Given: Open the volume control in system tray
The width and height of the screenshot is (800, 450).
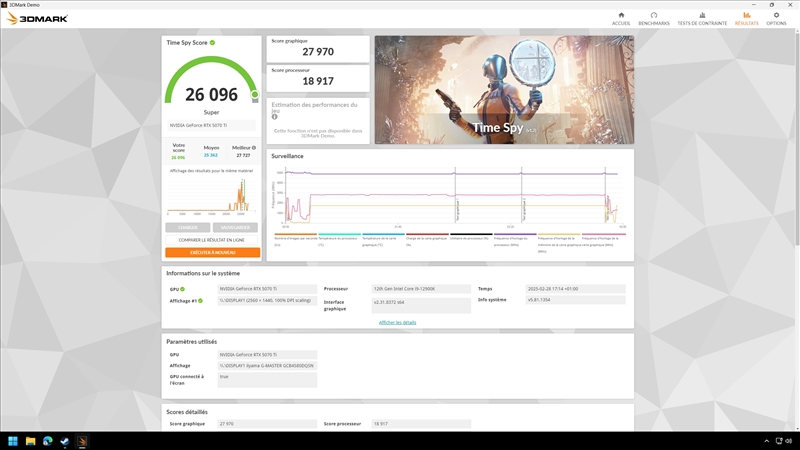Looking at the screenshot, I should [x=789, y=441].
